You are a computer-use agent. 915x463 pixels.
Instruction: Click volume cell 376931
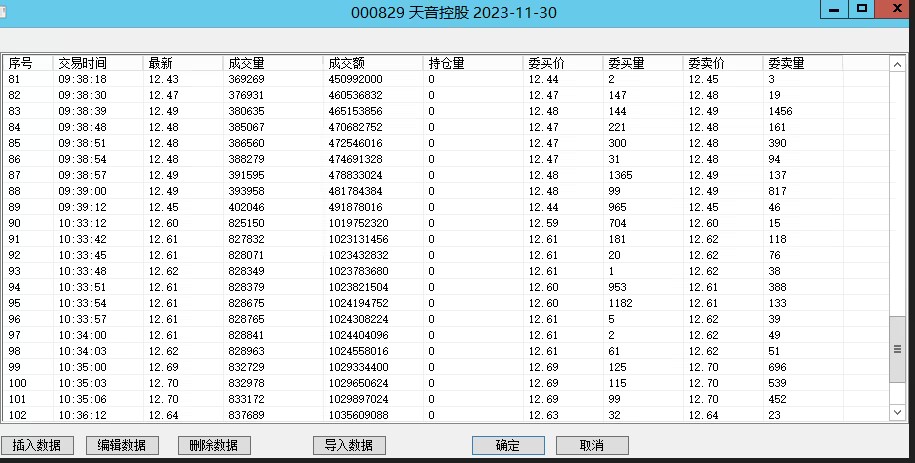(246, 95)
